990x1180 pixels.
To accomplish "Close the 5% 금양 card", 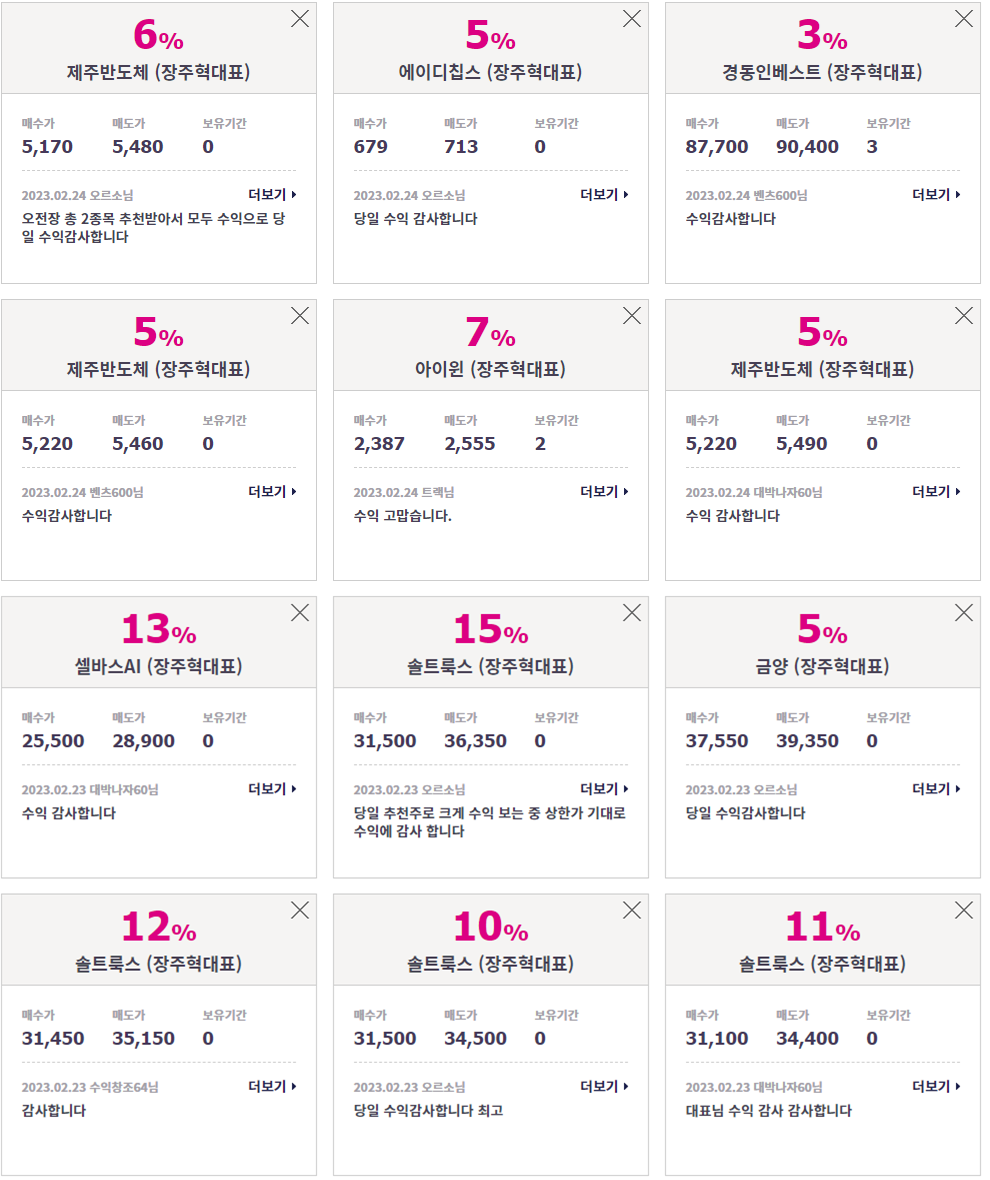I will click(x=964, y=613).
